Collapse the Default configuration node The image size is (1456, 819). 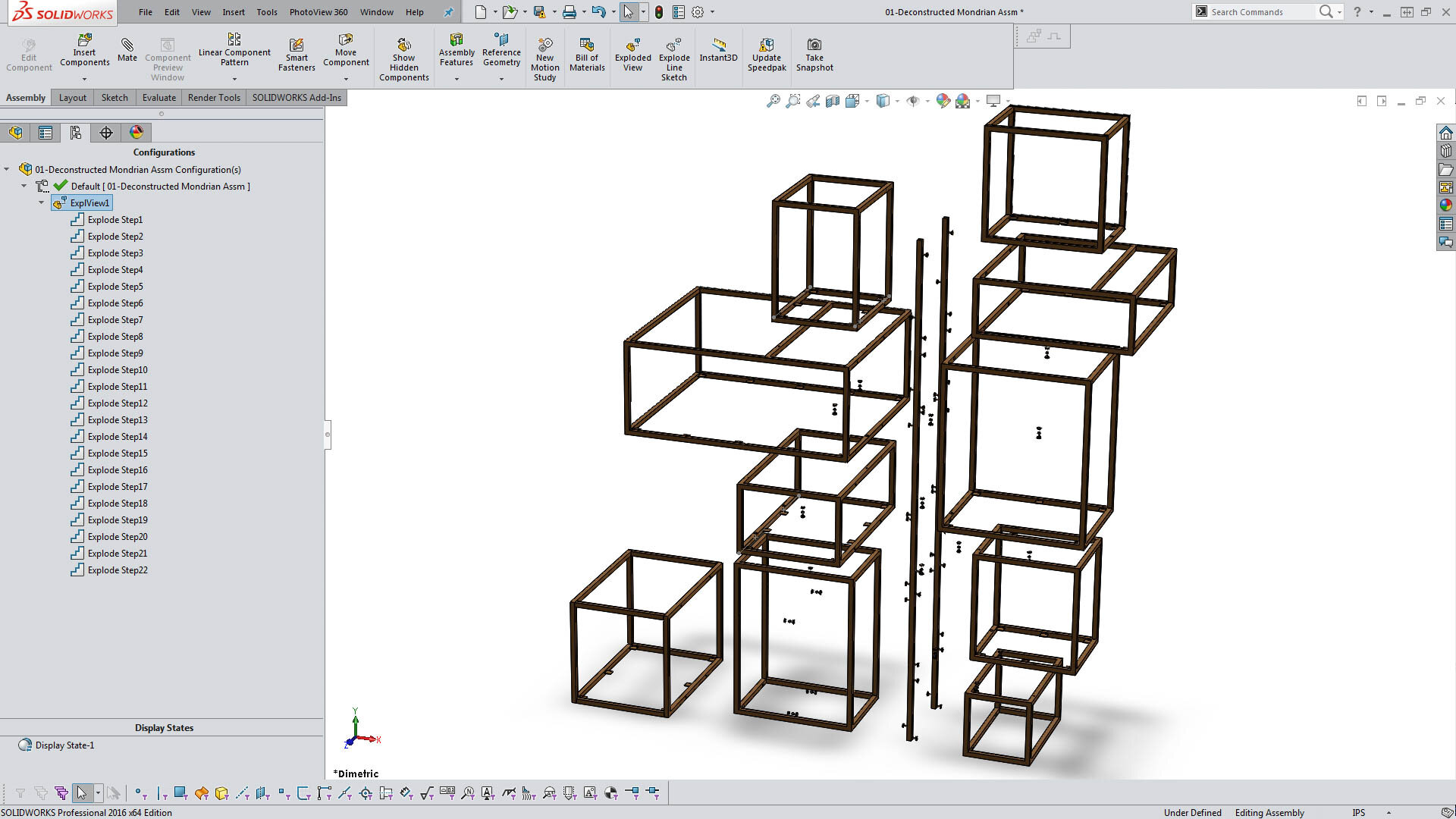point(24,187)
